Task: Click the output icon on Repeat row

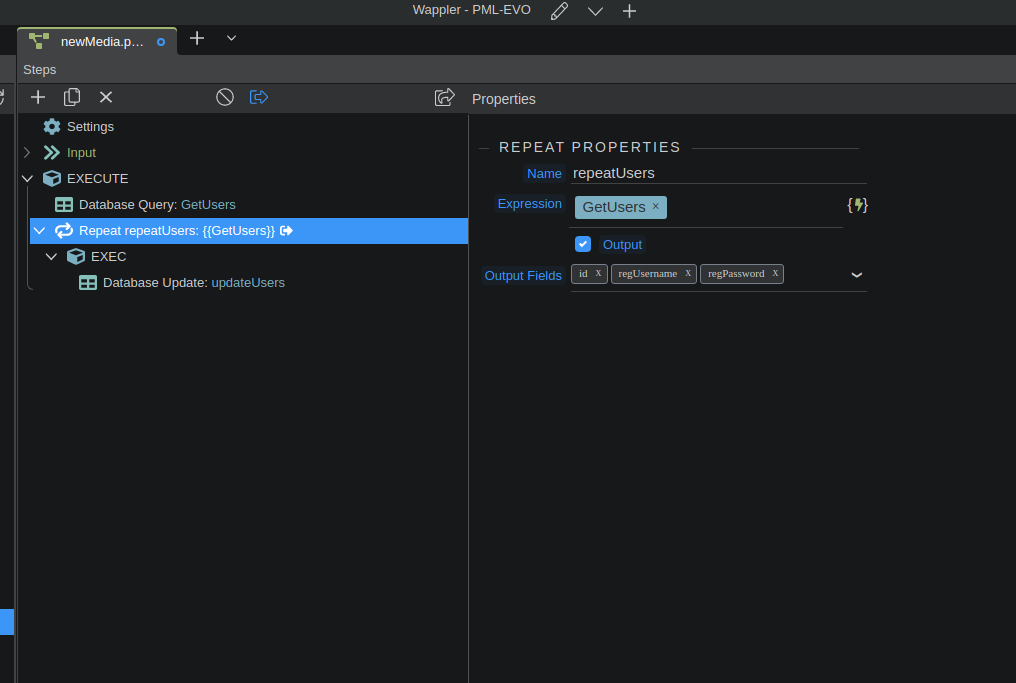Action: [286, 231]
